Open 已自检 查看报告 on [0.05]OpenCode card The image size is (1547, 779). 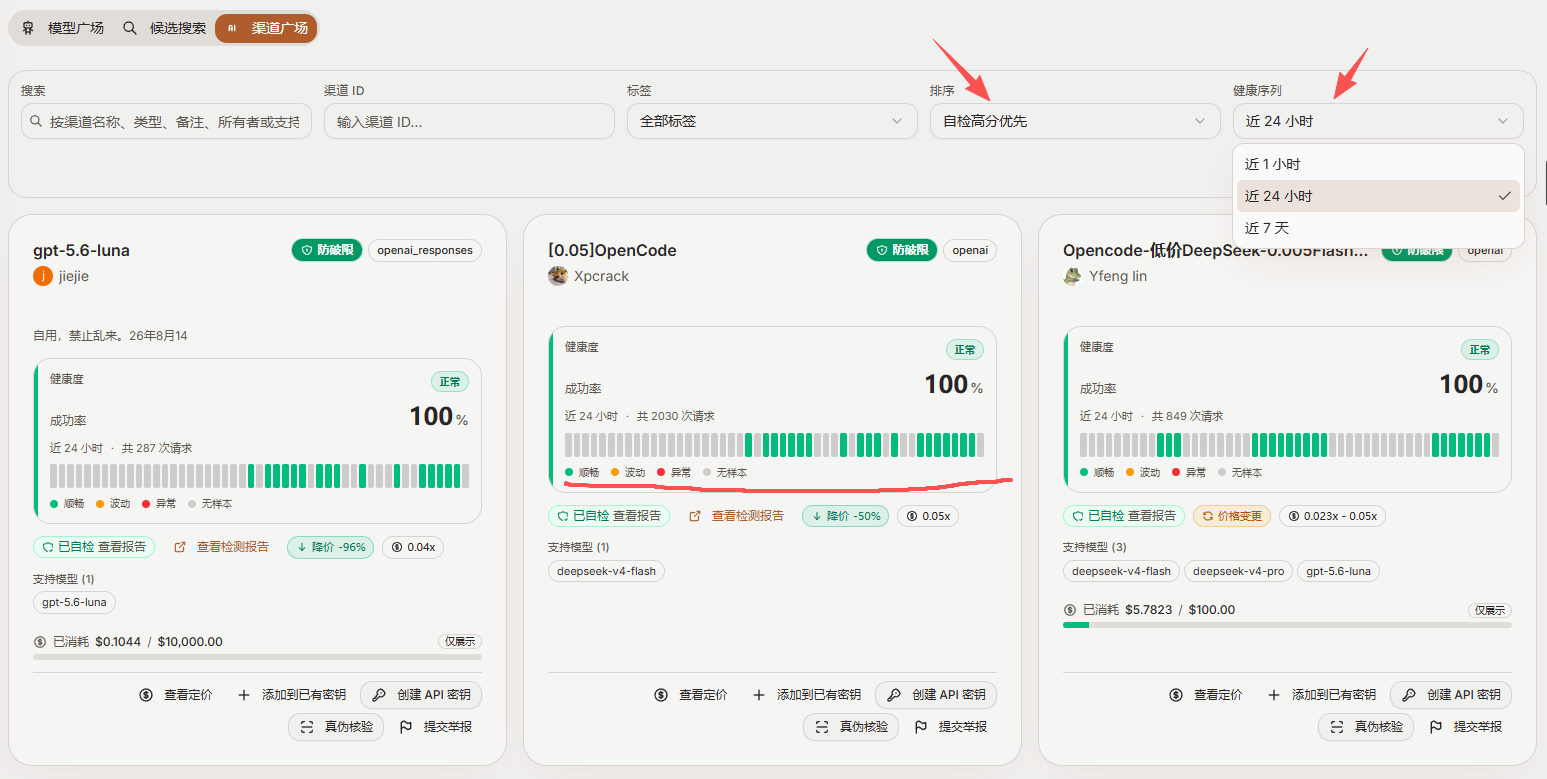tap(609, 516)
